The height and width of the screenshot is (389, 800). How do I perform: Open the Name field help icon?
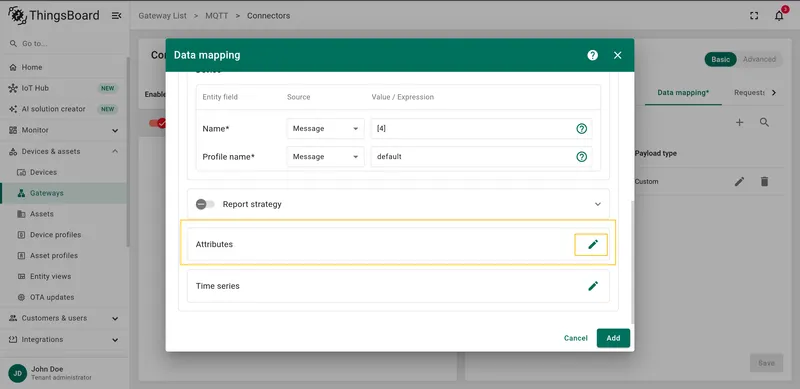click(581, 129)
